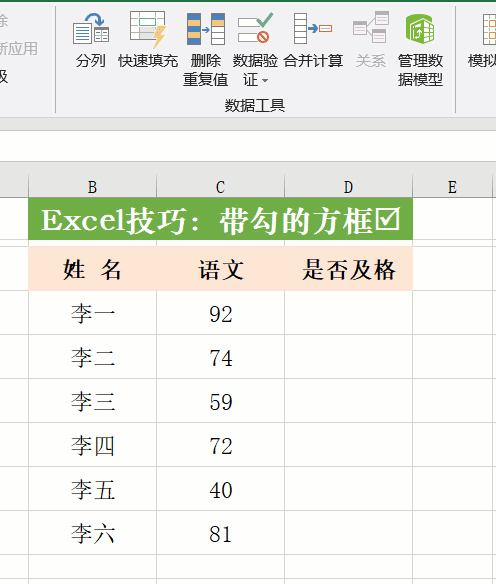Select the score cell 92
Viewport: 496px width, 584px height.
click(220, 313)
